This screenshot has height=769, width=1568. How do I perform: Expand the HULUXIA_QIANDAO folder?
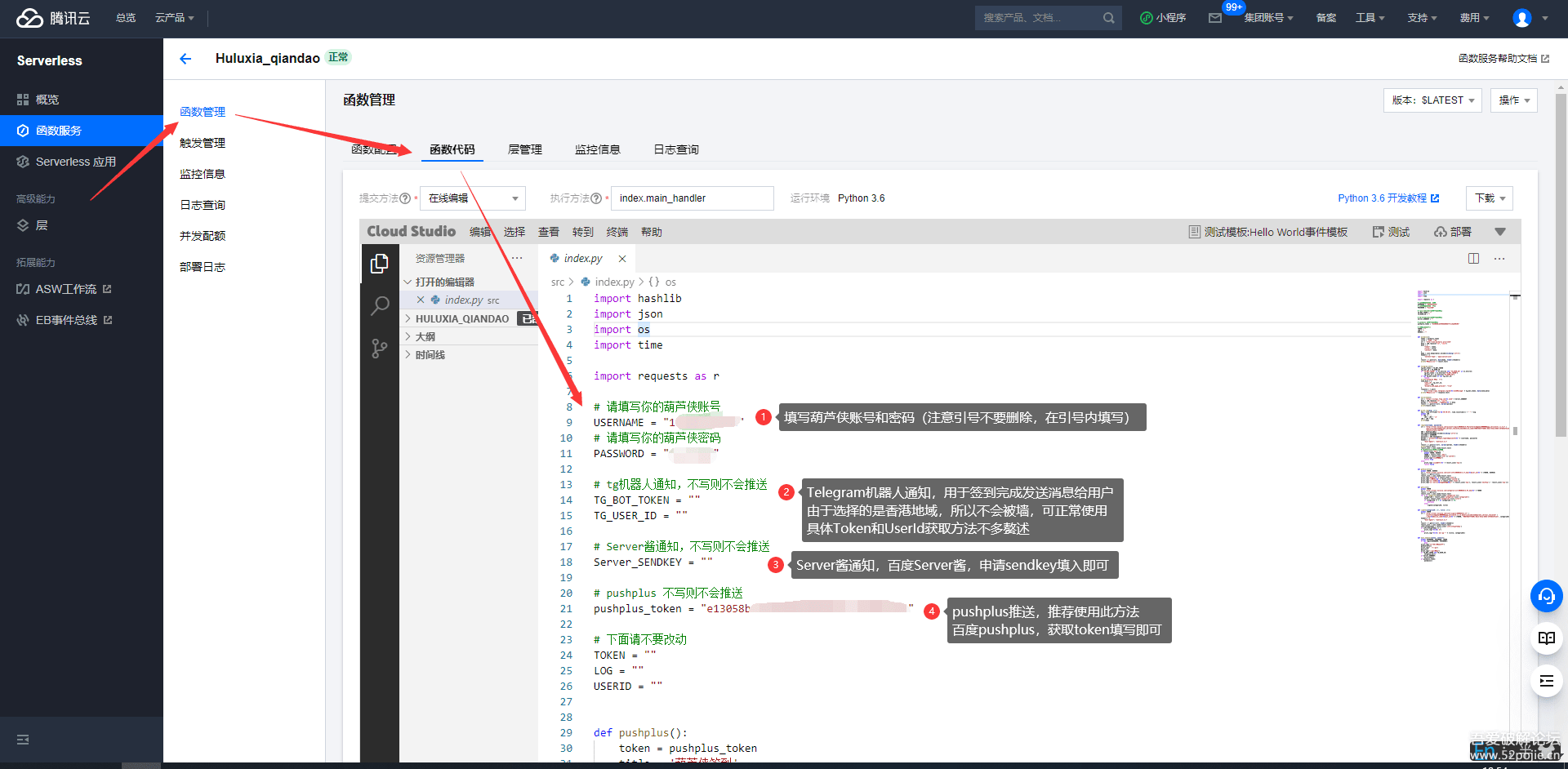[x=470, y=319]
